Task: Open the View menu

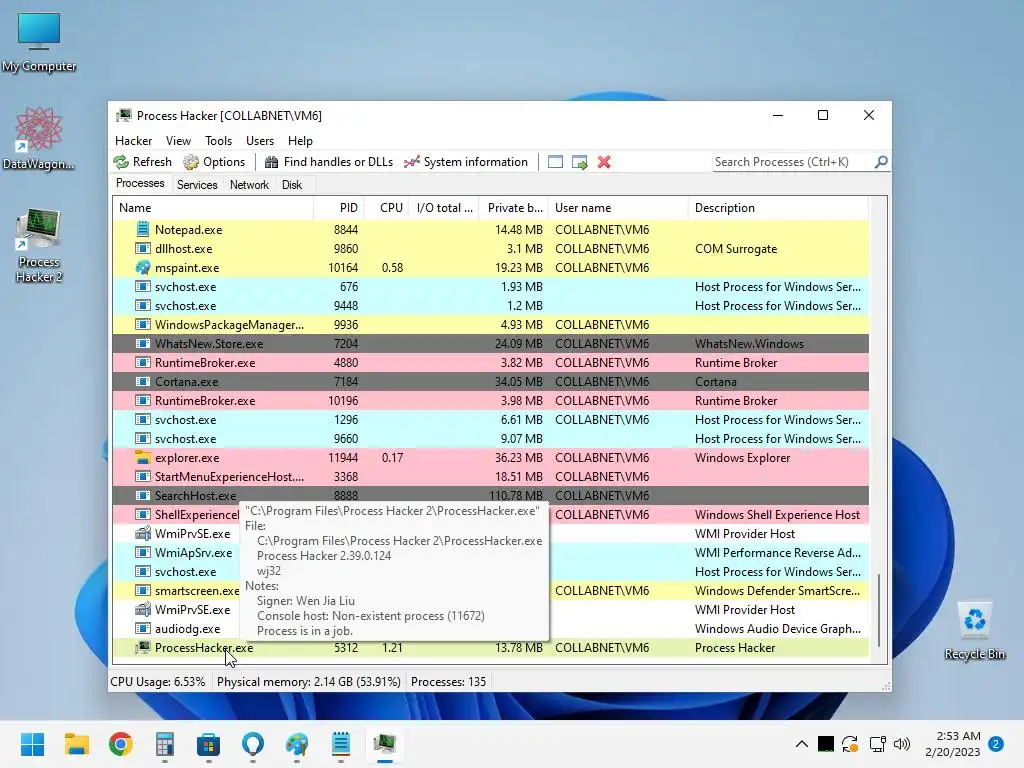Action: pyautogui.click(x=178, y=140)
